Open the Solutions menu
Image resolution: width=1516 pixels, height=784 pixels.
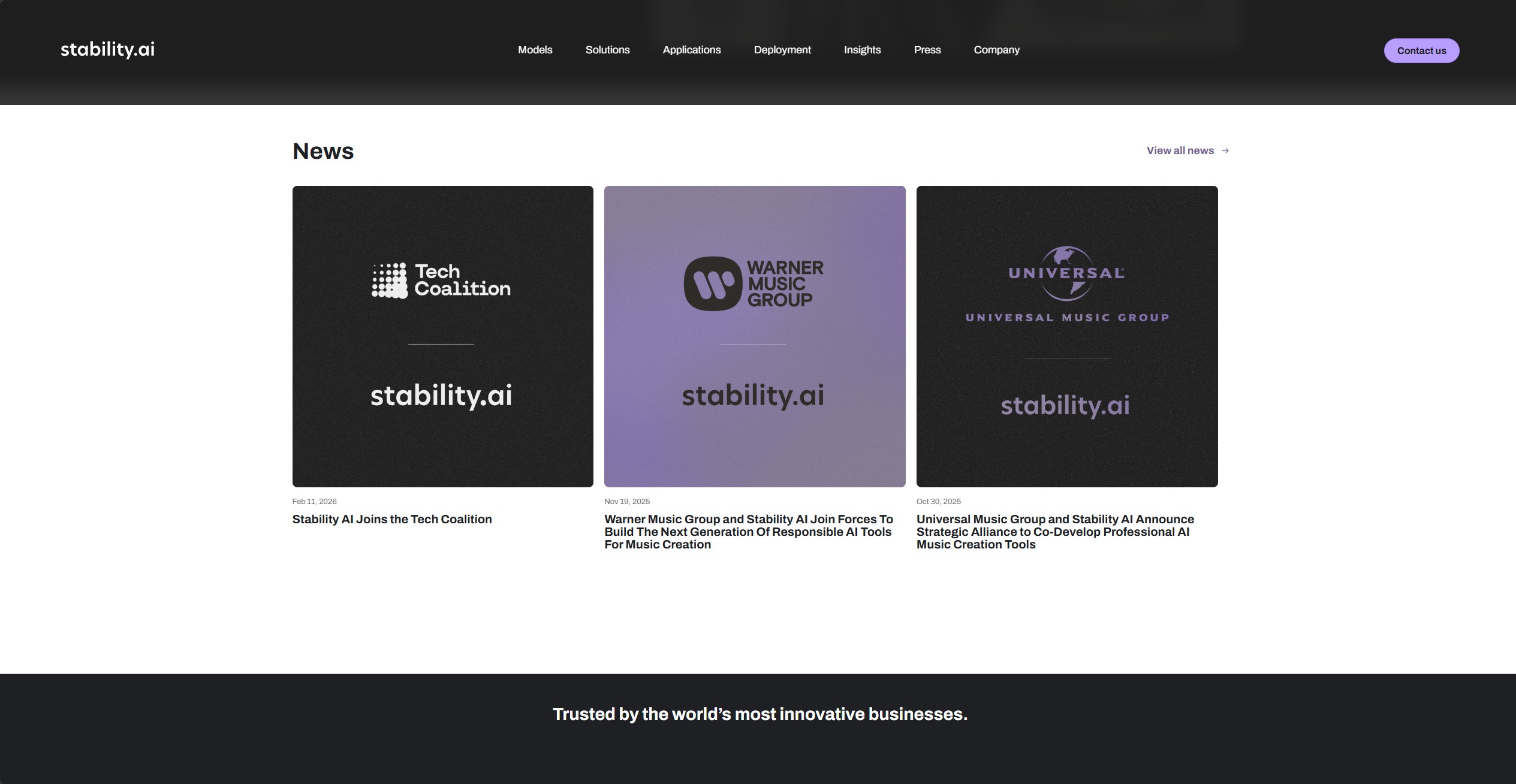[607, 50]
